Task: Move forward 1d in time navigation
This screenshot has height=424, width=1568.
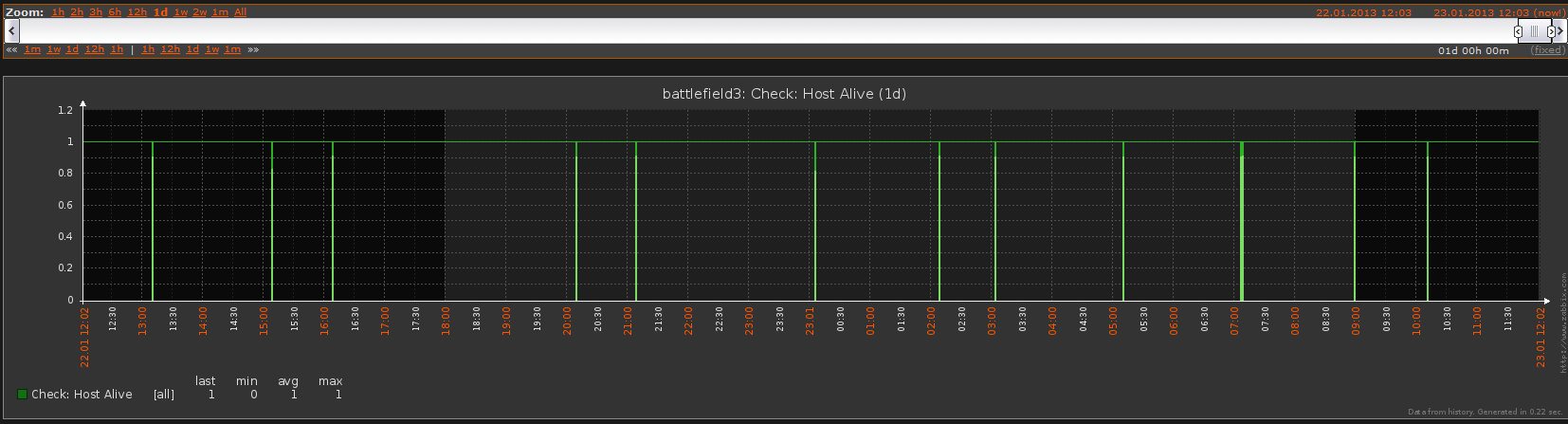Action: tap(192, 50)
